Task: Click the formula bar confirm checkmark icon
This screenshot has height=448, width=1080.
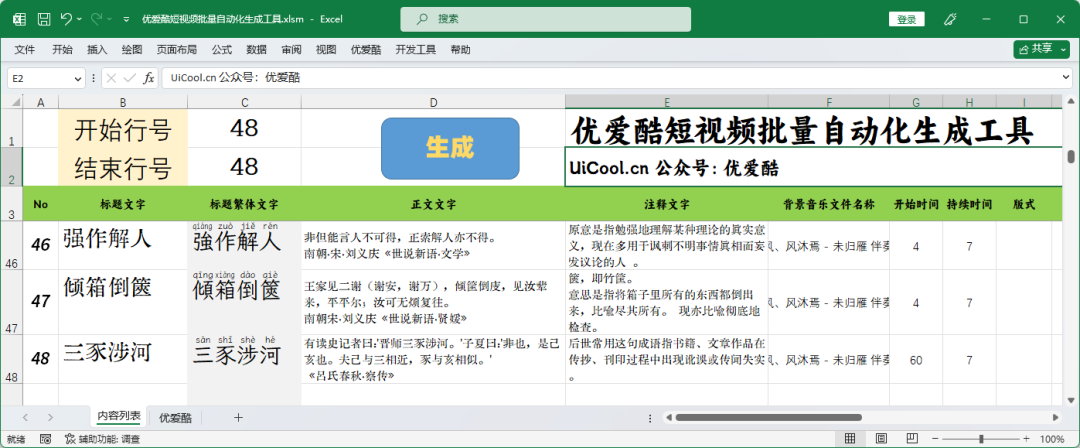Action: pos(129,79)
